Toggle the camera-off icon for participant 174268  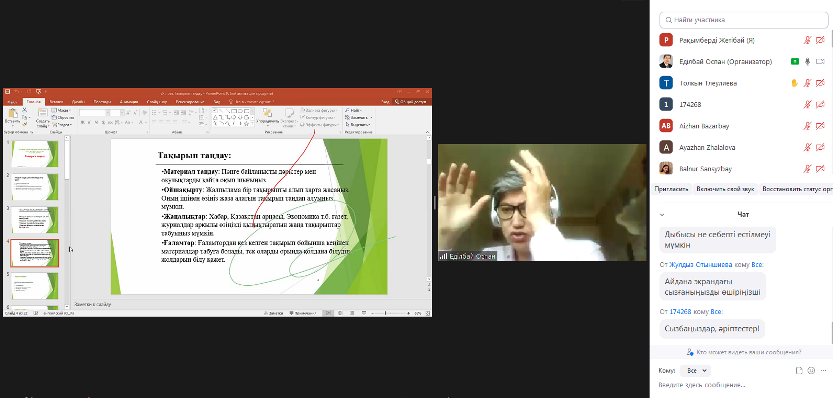click(x=820, y=104)
